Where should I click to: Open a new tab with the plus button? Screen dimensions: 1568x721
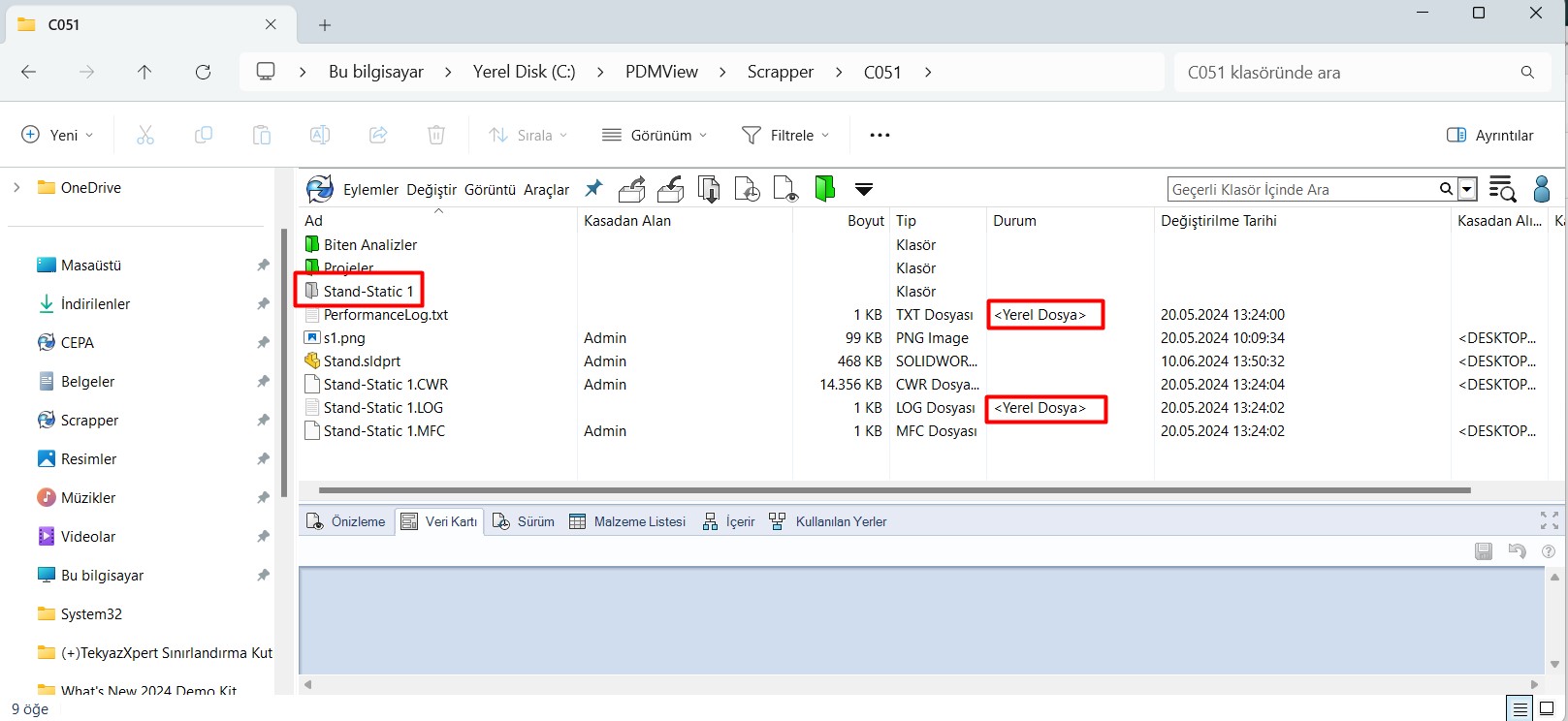coord(325,24)
